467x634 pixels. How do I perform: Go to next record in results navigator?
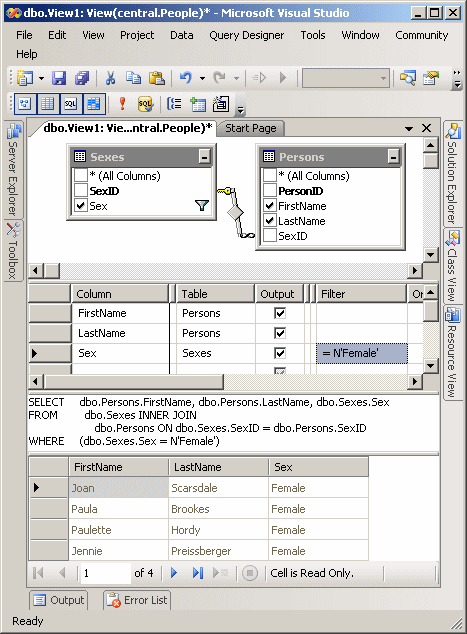(x=174, y=573)
